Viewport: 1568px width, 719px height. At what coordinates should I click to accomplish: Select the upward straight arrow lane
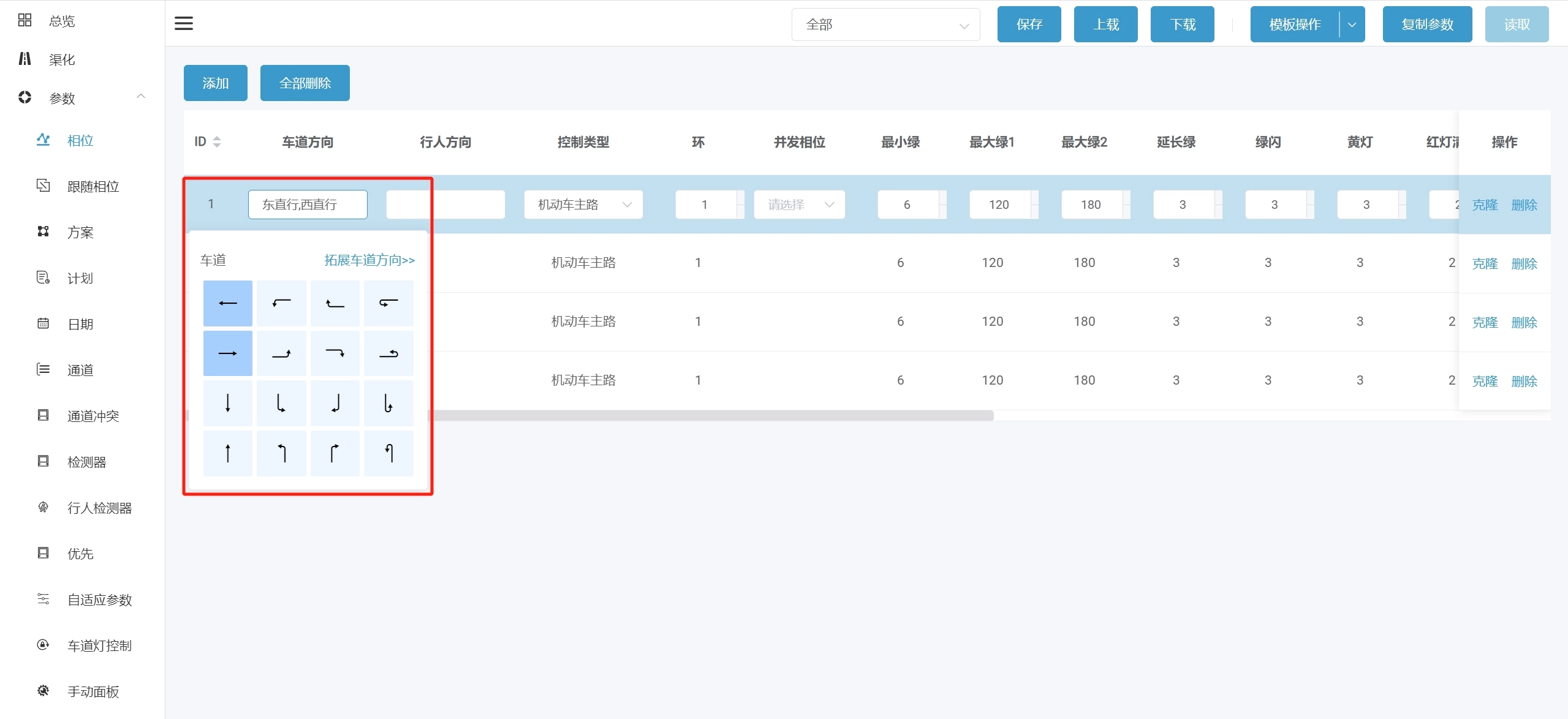coord(227,453)
